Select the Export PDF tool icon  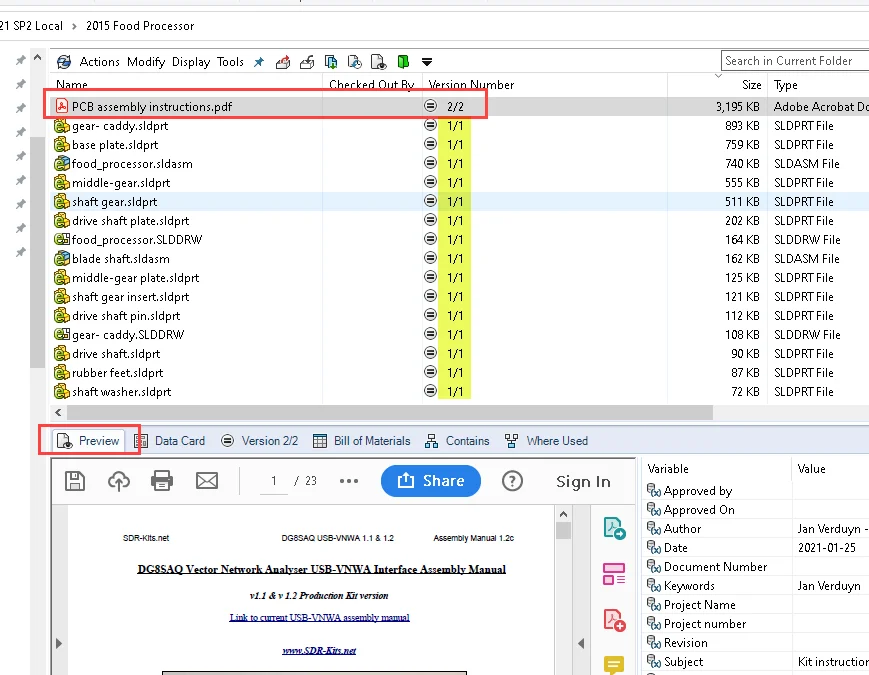(x=614, y=528)
